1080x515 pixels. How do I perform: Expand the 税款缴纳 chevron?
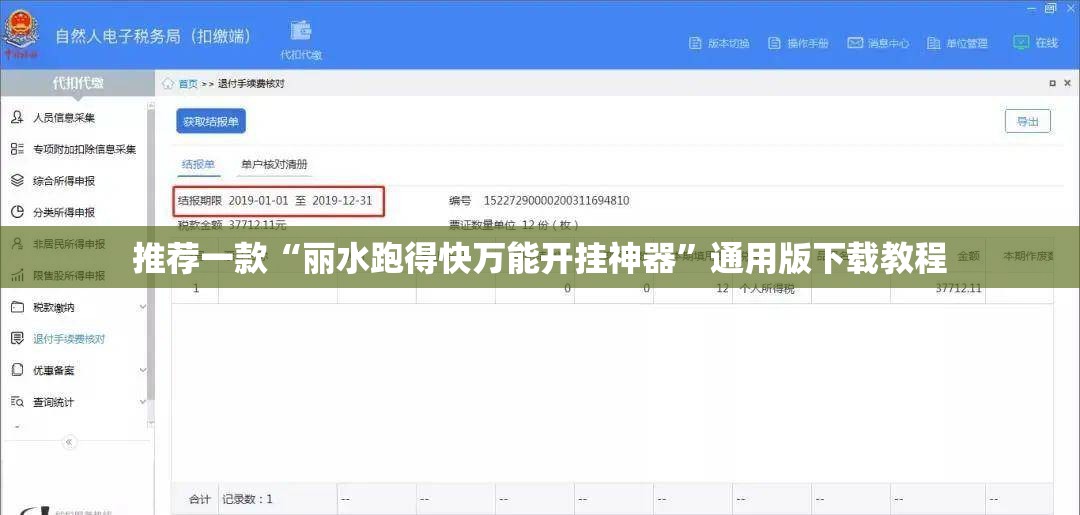143,307
